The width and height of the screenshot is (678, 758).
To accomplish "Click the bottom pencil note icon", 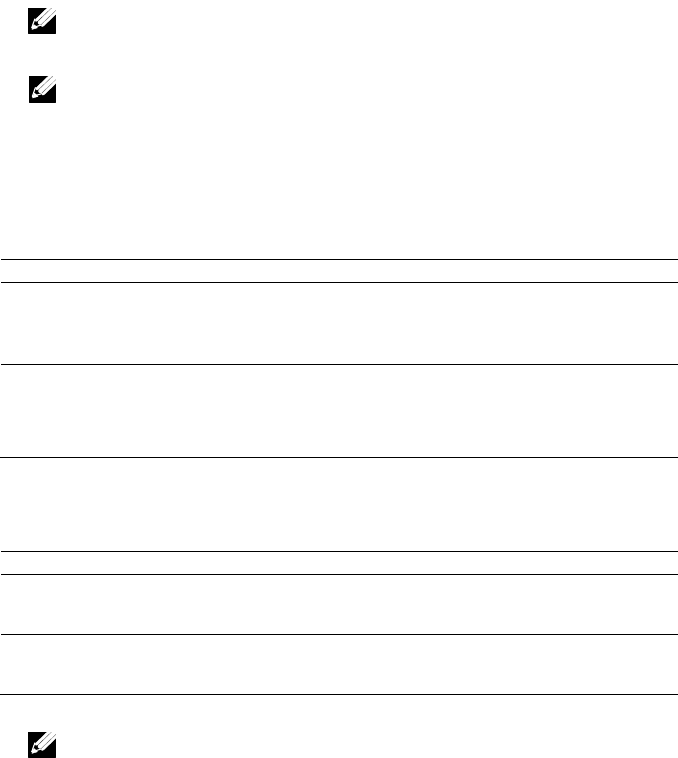I will click(42, 745).
